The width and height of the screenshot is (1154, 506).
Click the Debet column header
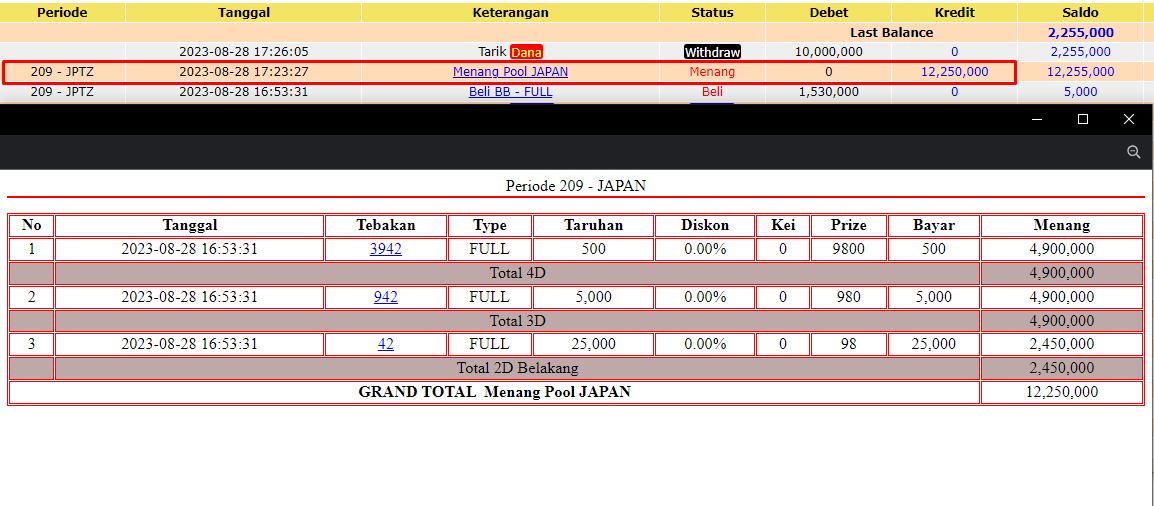click(829, 13)
